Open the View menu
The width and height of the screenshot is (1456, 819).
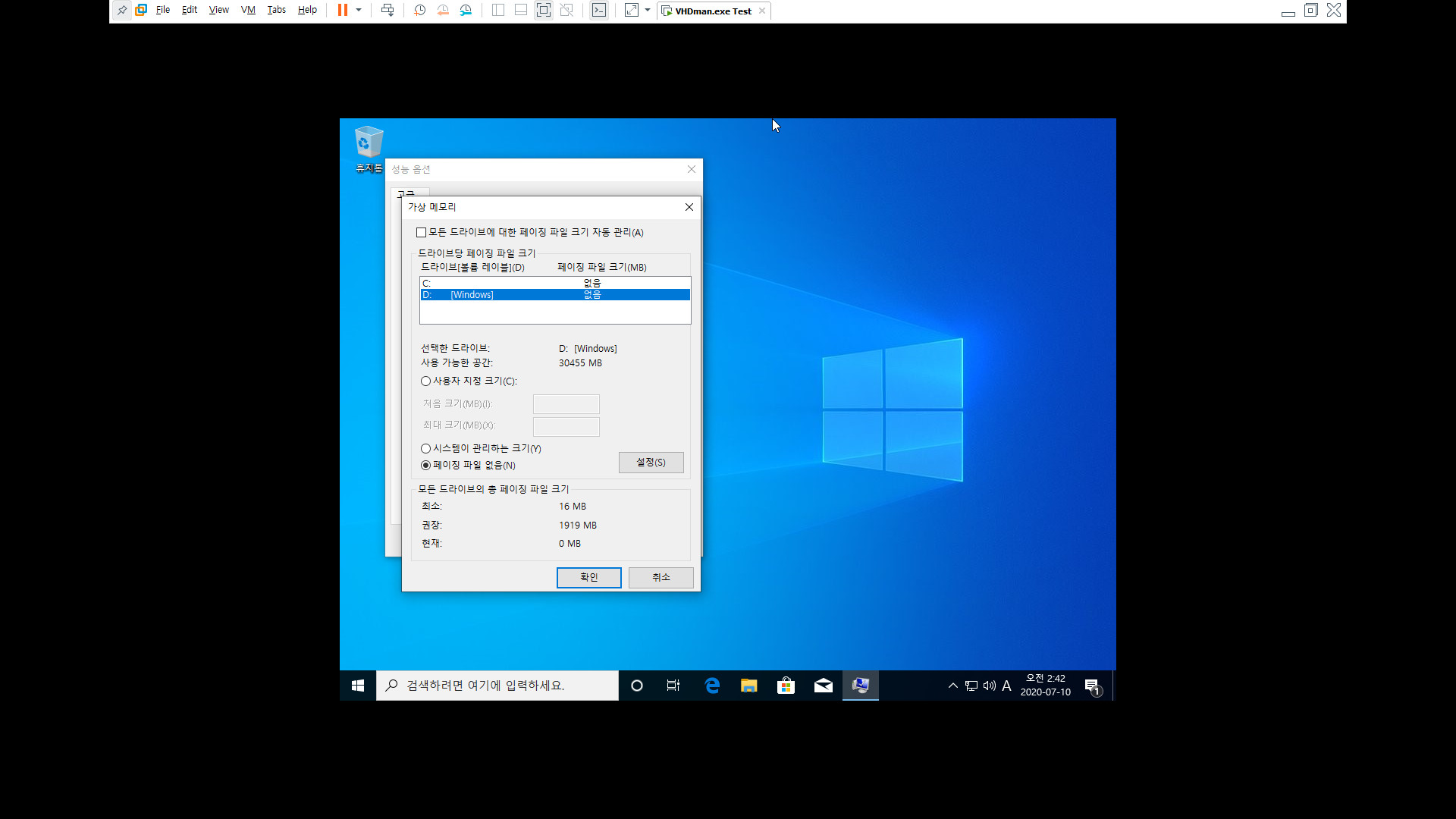click(219, 11)
